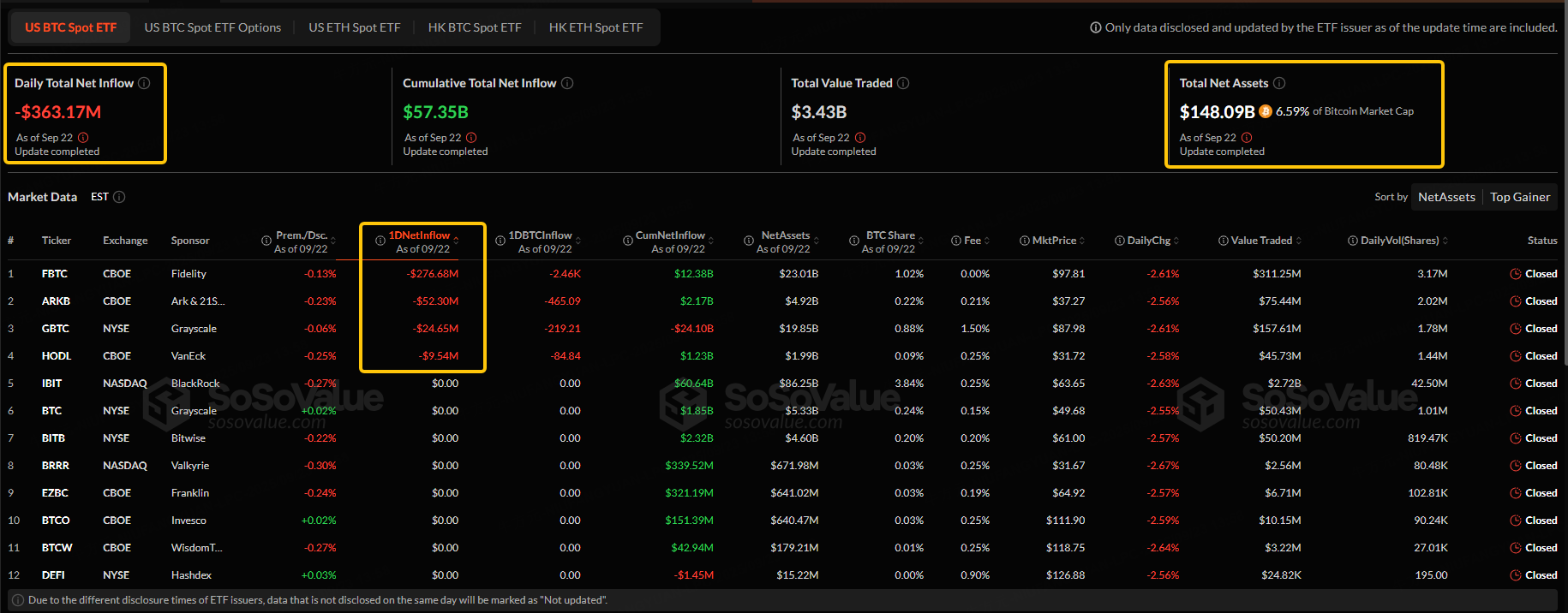Click info icon next to EST label
This screenshot has width=1568, height=613.
119,197
